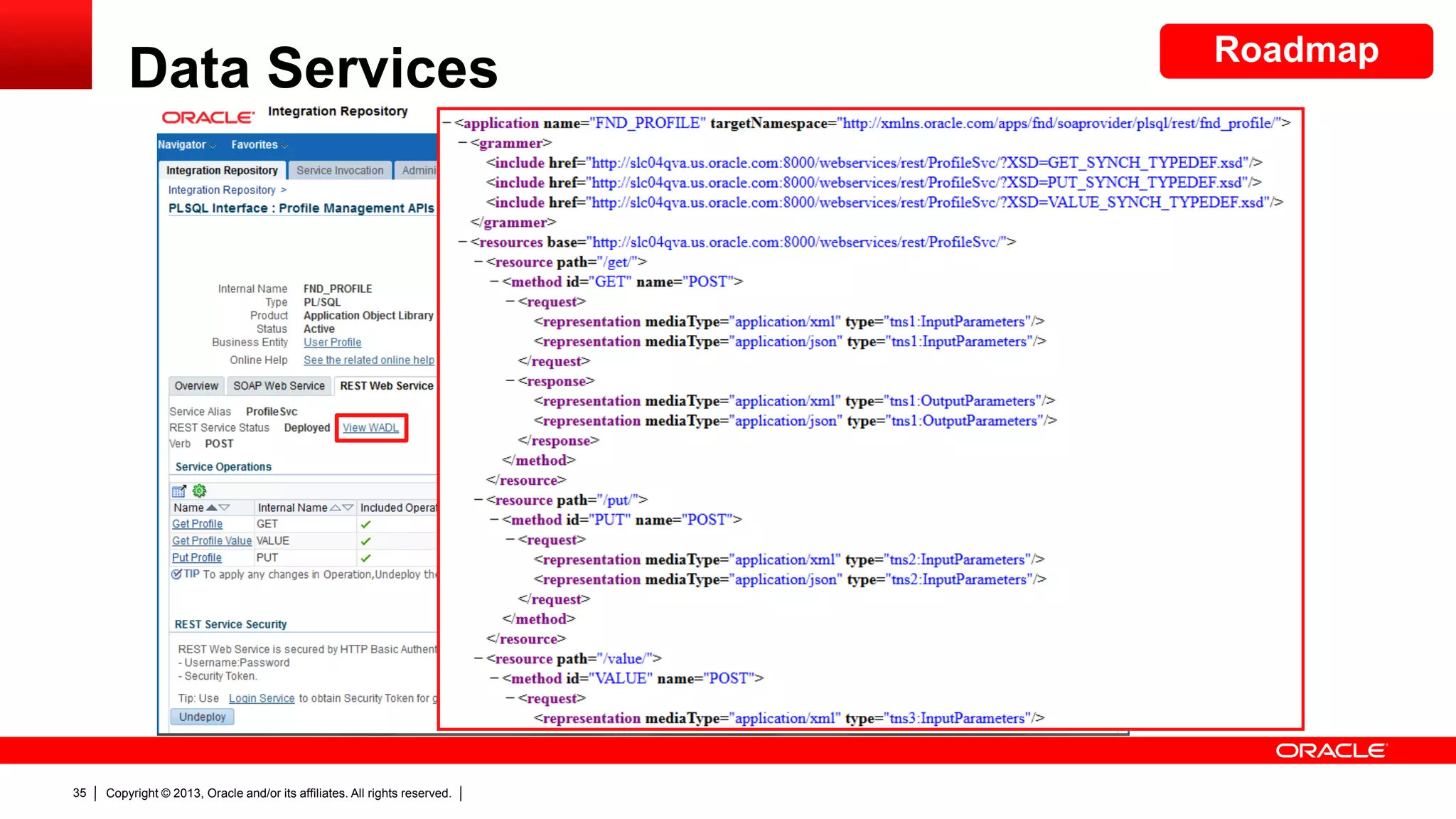Click the closing </grammer> tag
This screenshot has height=819, width=1456.
tap(513, 223)
